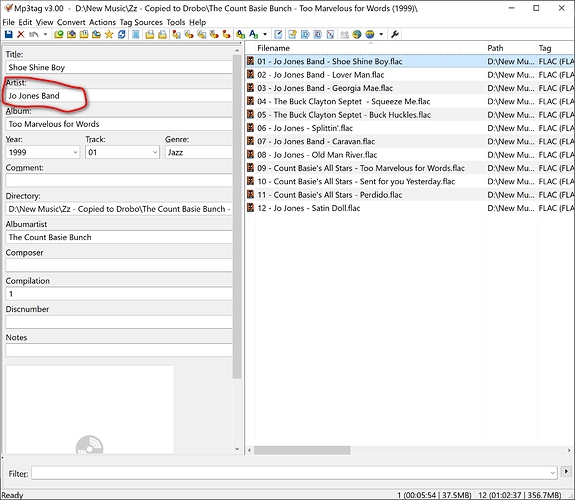The width and height of the screenshot is (575, 500).
Task: Click the blue Refresh arrows toolbar icon
Action: click(x=122, y=34)
